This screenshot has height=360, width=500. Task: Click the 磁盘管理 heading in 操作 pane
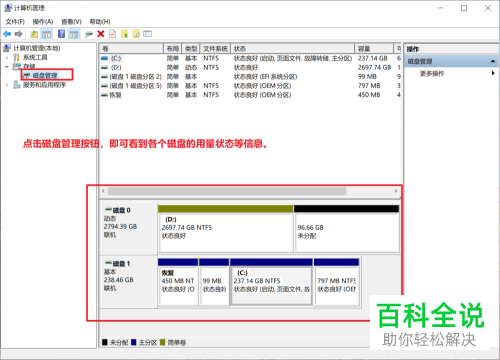tap(420, 61)
